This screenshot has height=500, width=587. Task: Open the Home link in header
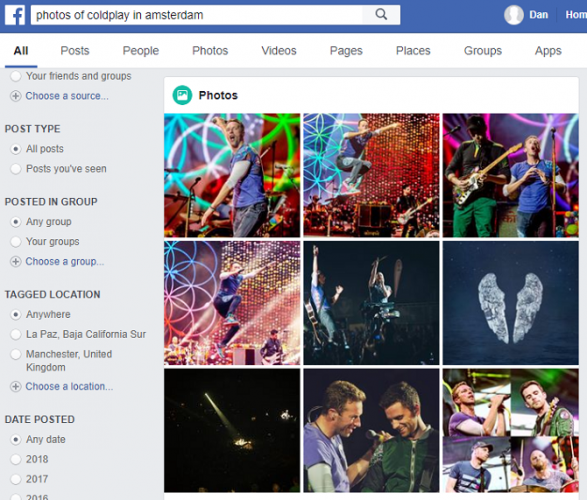pos(576,15)
